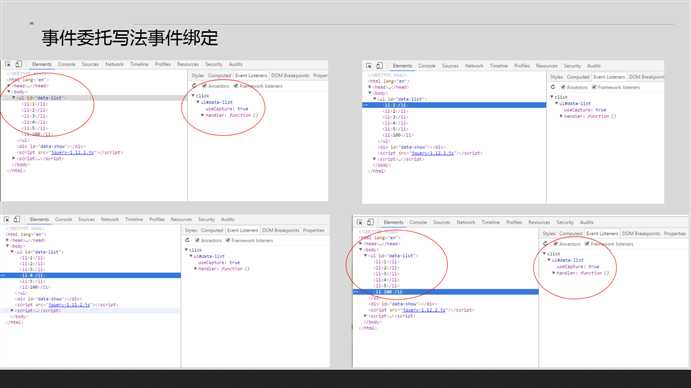Click inspect-element arrow icon in DevTools with li 100 selected
Viewport: 691px width, 388px height.
tap(360, 222)
